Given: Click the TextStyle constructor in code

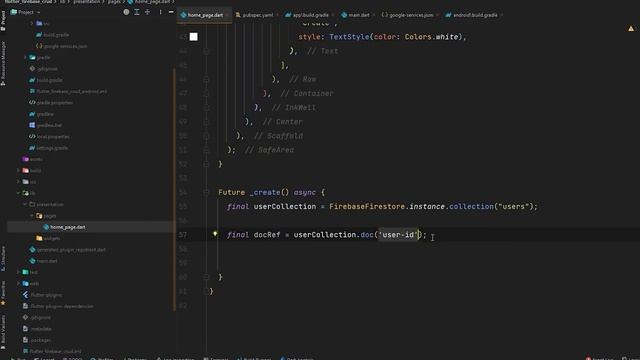Looking at the screenshot, I should pyautogui.click(x=349, y=37).
